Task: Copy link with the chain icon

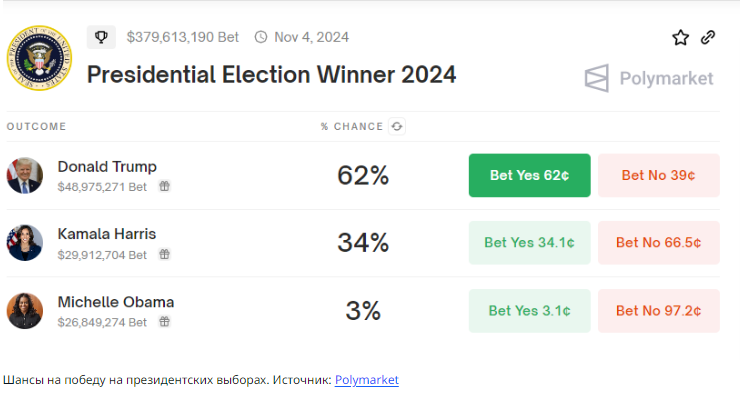Action: point(708,37)
